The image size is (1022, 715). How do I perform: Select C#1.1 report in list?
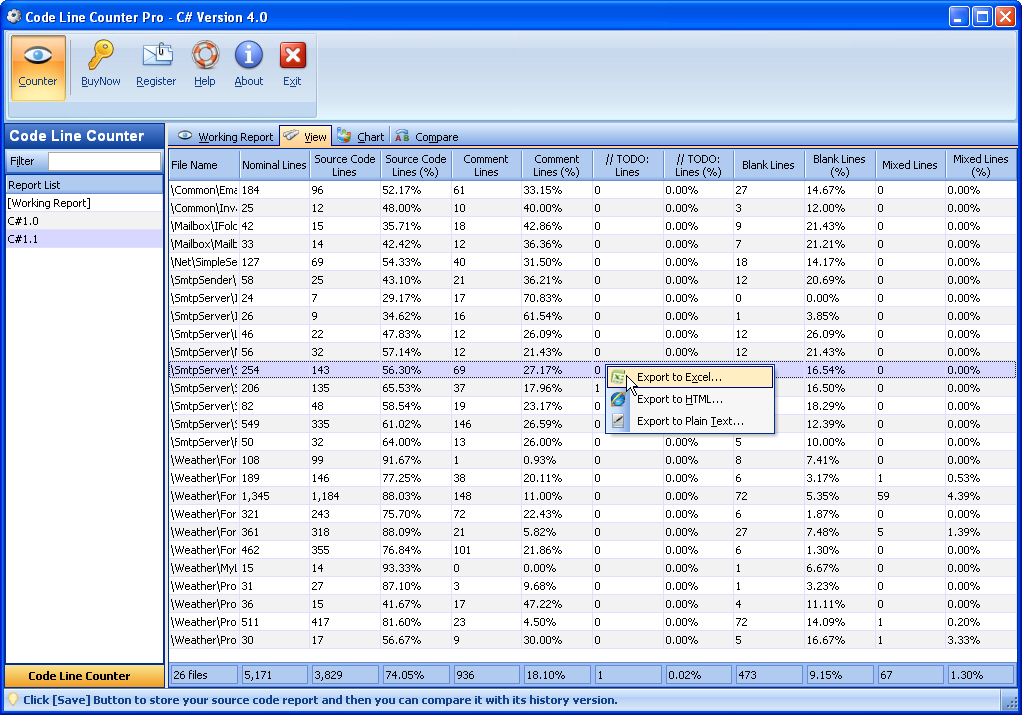click(x=84, y=239)
